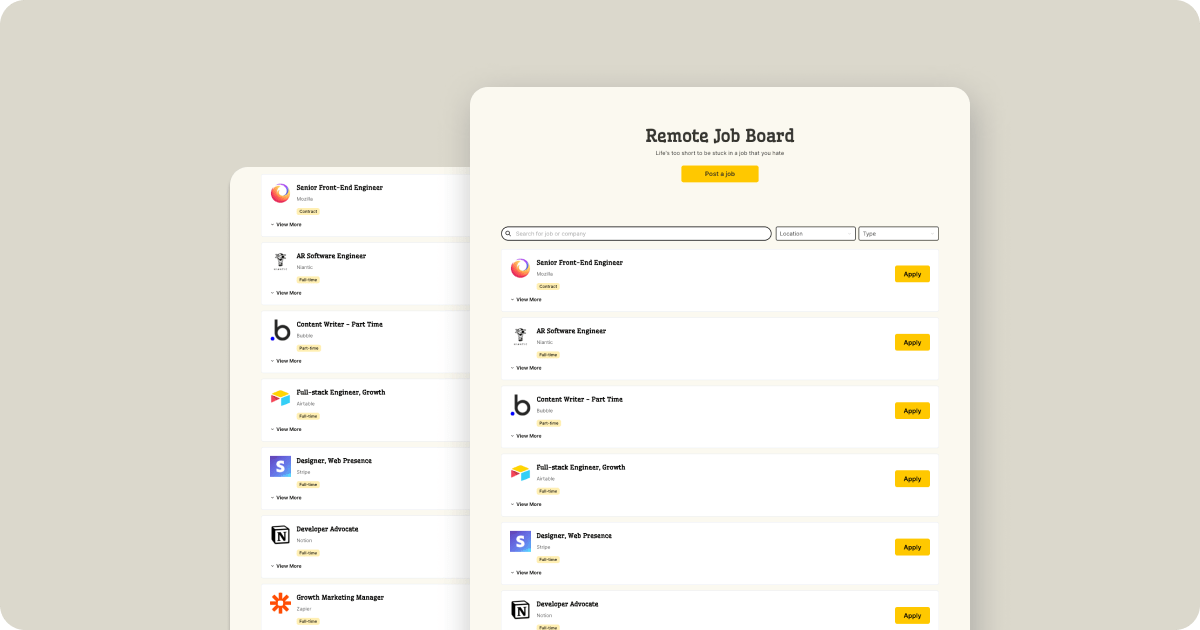This screenshot has height=630, width=1200.
Task: Expand View More for Mozilla job in back window
Action: click(x=286, y=224)
